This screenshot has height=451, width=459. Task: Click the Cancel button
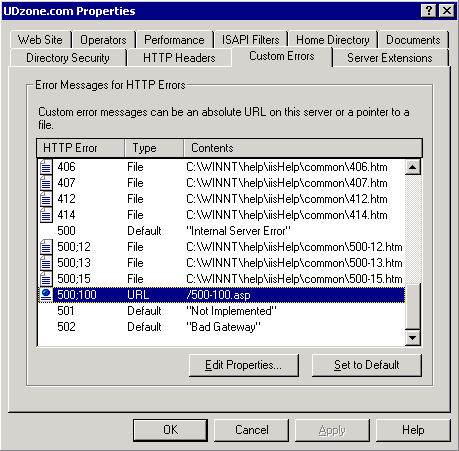[252, 430]
